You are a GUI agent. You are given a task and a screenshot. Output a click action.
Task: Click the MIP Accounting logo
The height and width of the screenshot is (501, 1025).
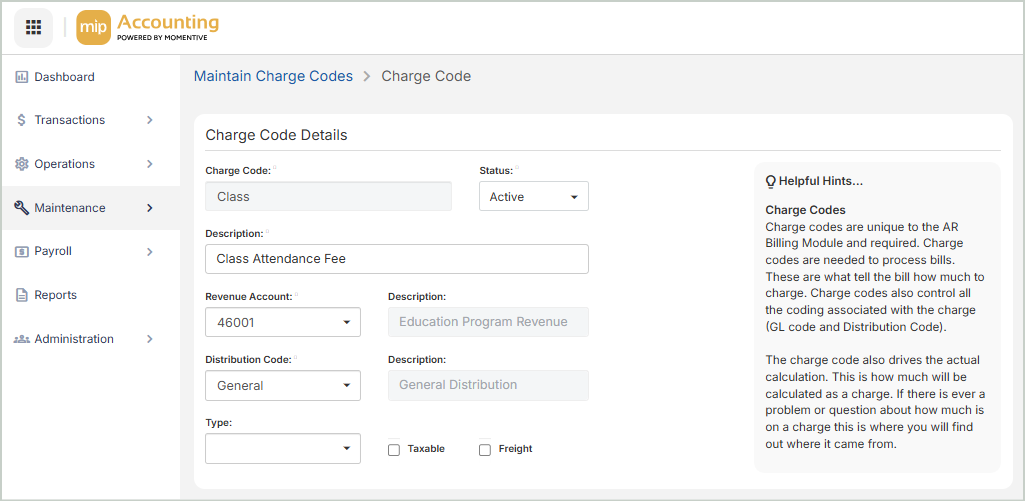(x=148, y=28)
